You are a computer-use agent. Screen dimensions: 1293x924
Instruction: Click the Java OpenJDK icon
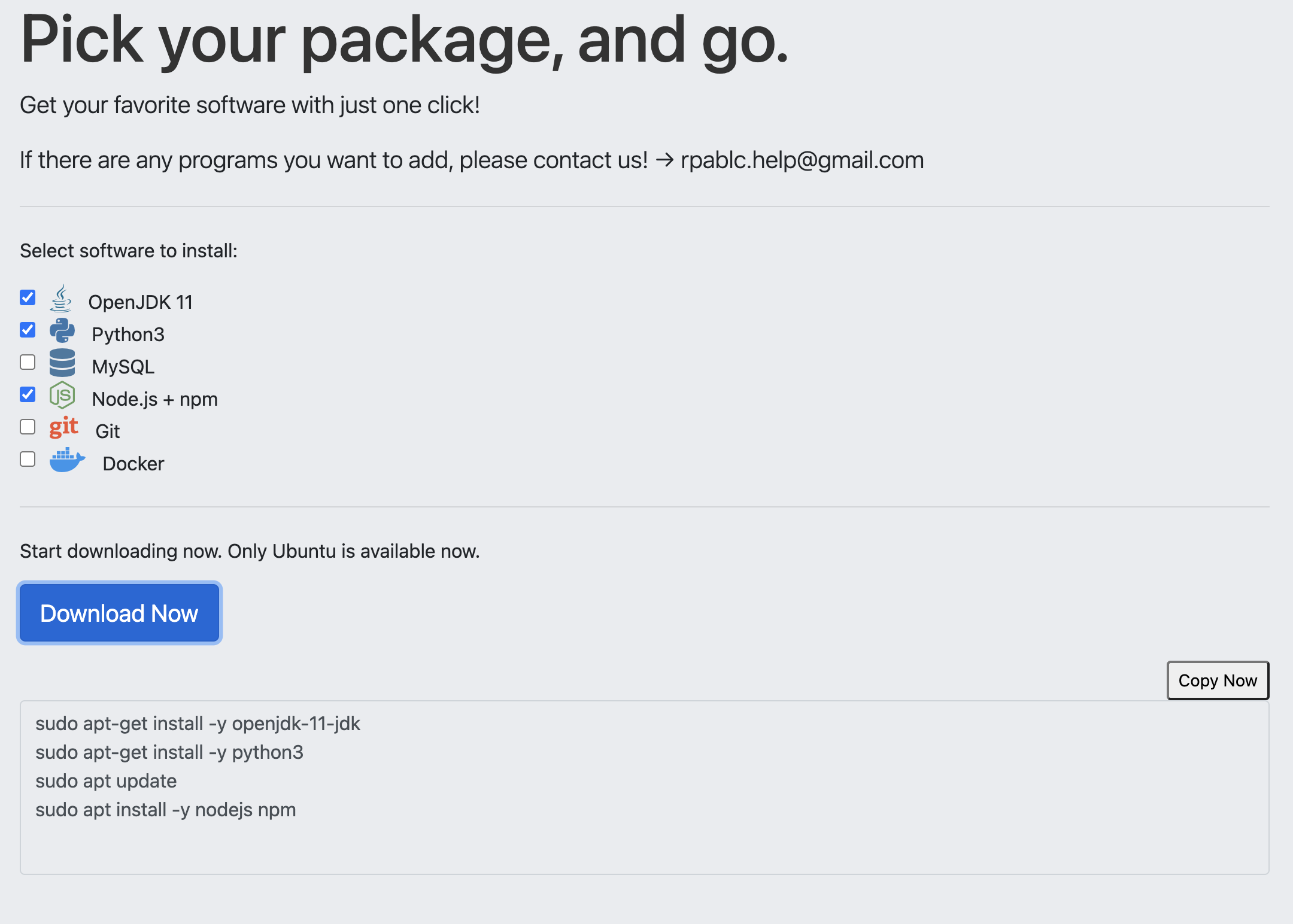coord(61,299)
